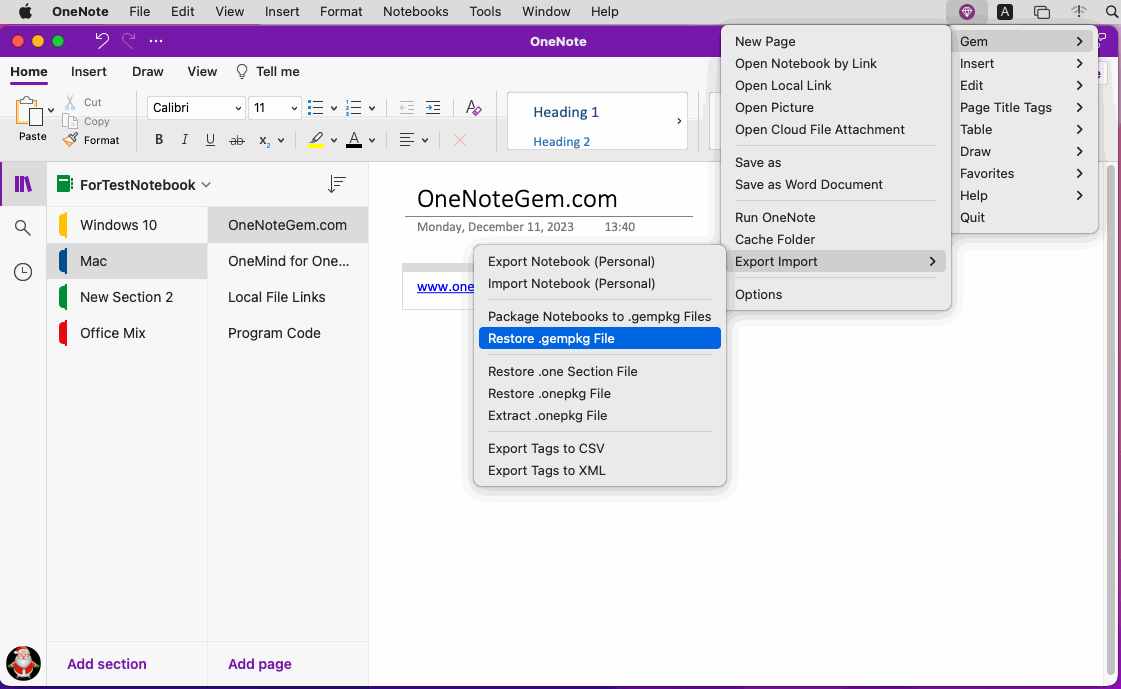Viewport: 1121px width, 689px height.
Task: Apply the Heading 1 style
Action: pyautogui.click(x=566, y=112)
